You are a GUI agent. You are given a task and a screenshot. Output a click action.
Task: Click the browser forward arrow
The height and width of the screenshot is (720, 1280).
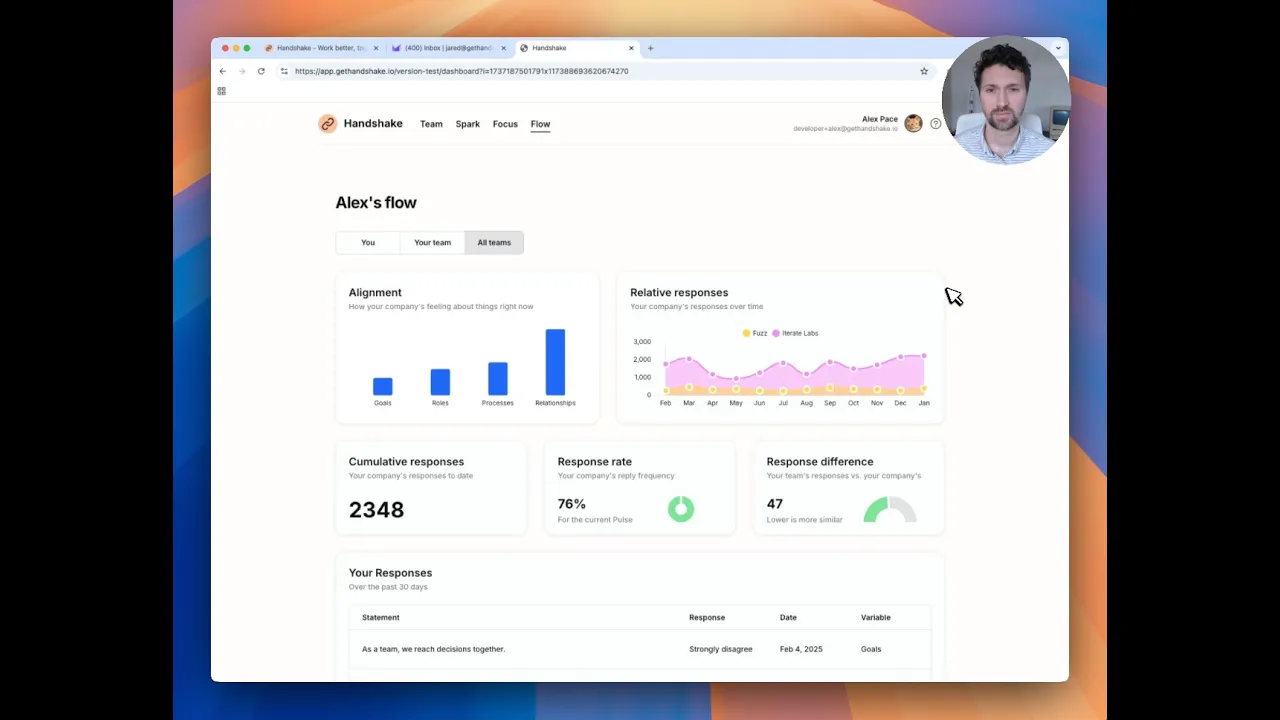pos(242,71)
